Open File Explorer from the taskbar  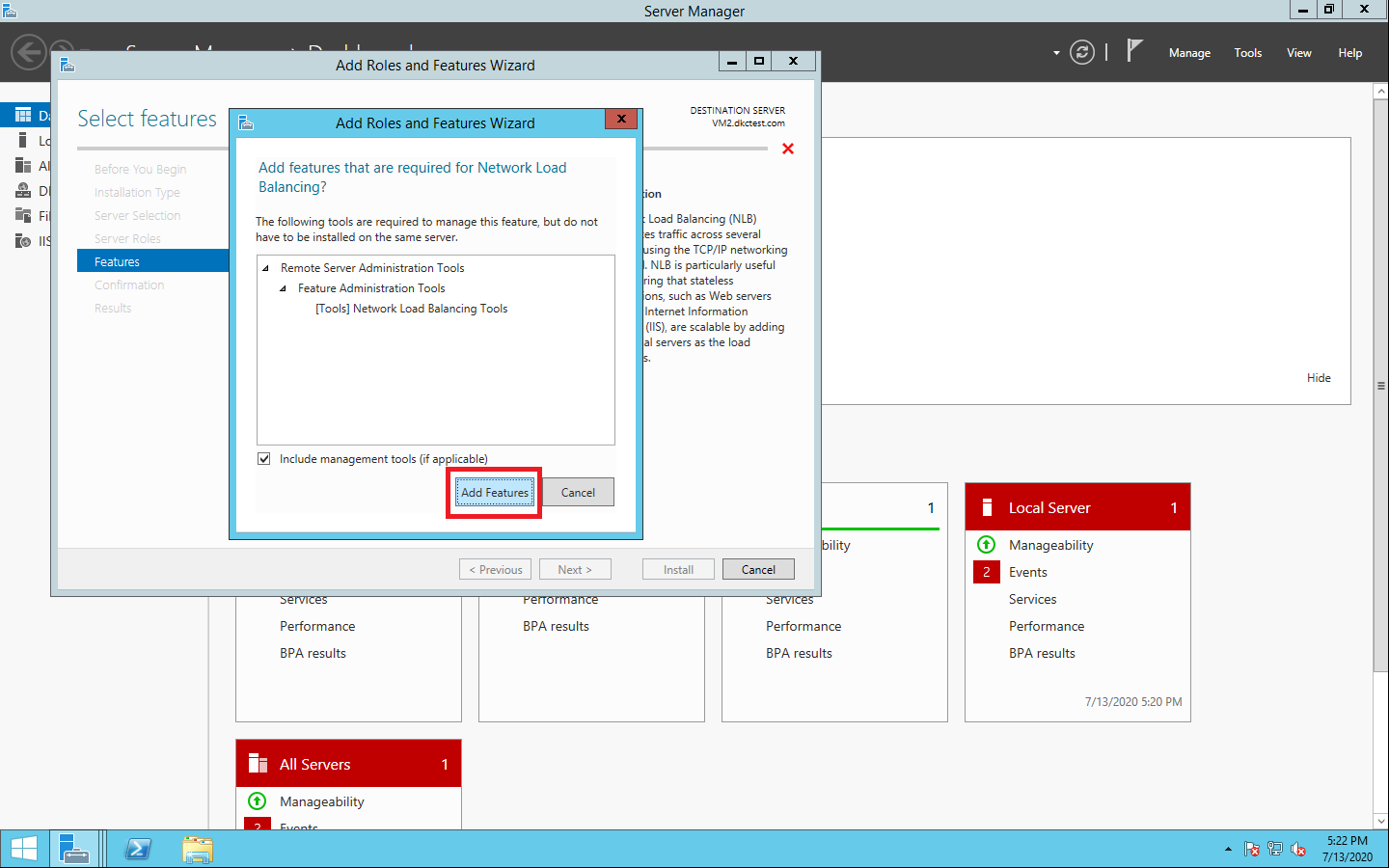coord(198,849)
